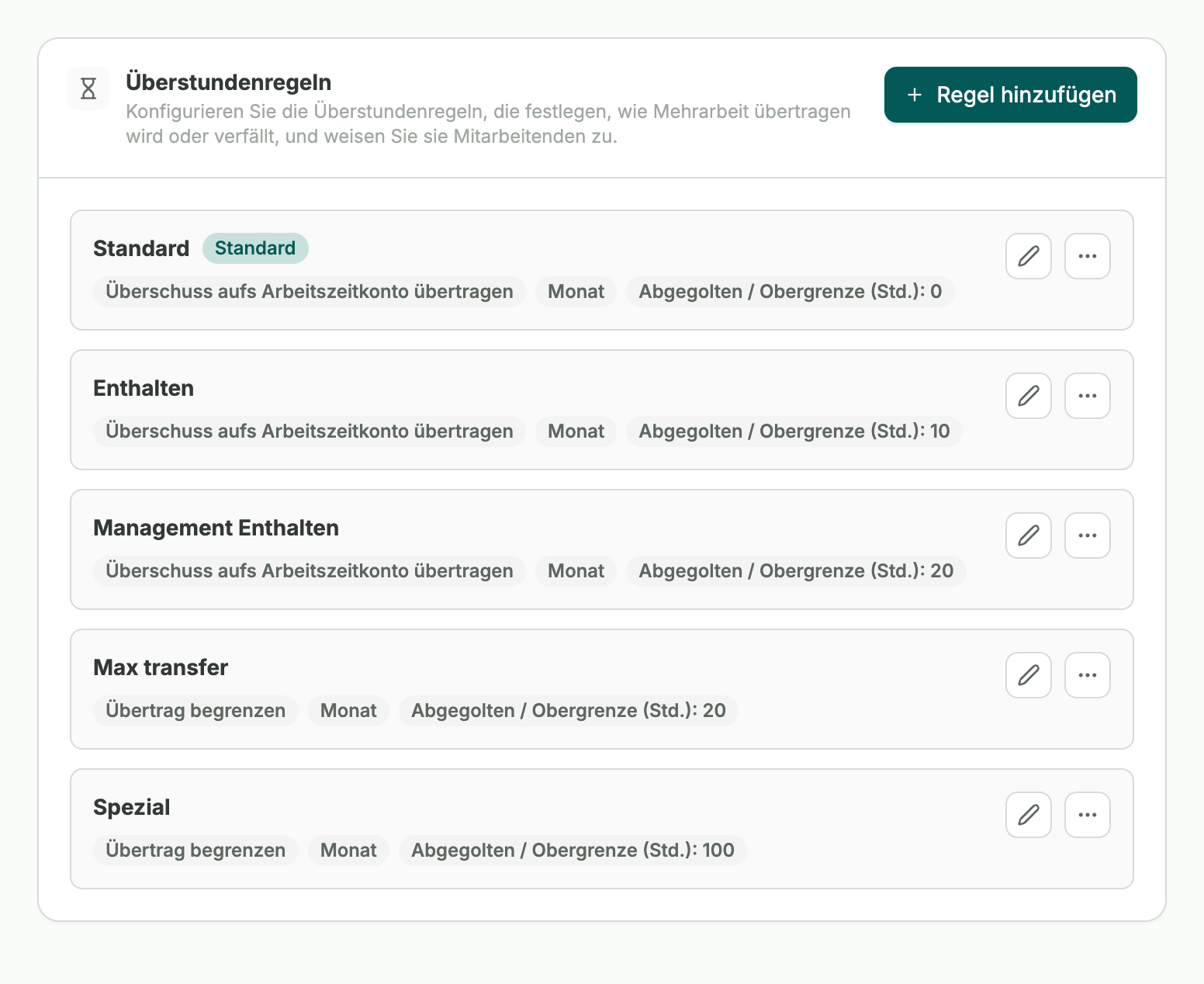Select the Überstundenregeln heading
The image size is (1204, 984).
tap(229, 82)
